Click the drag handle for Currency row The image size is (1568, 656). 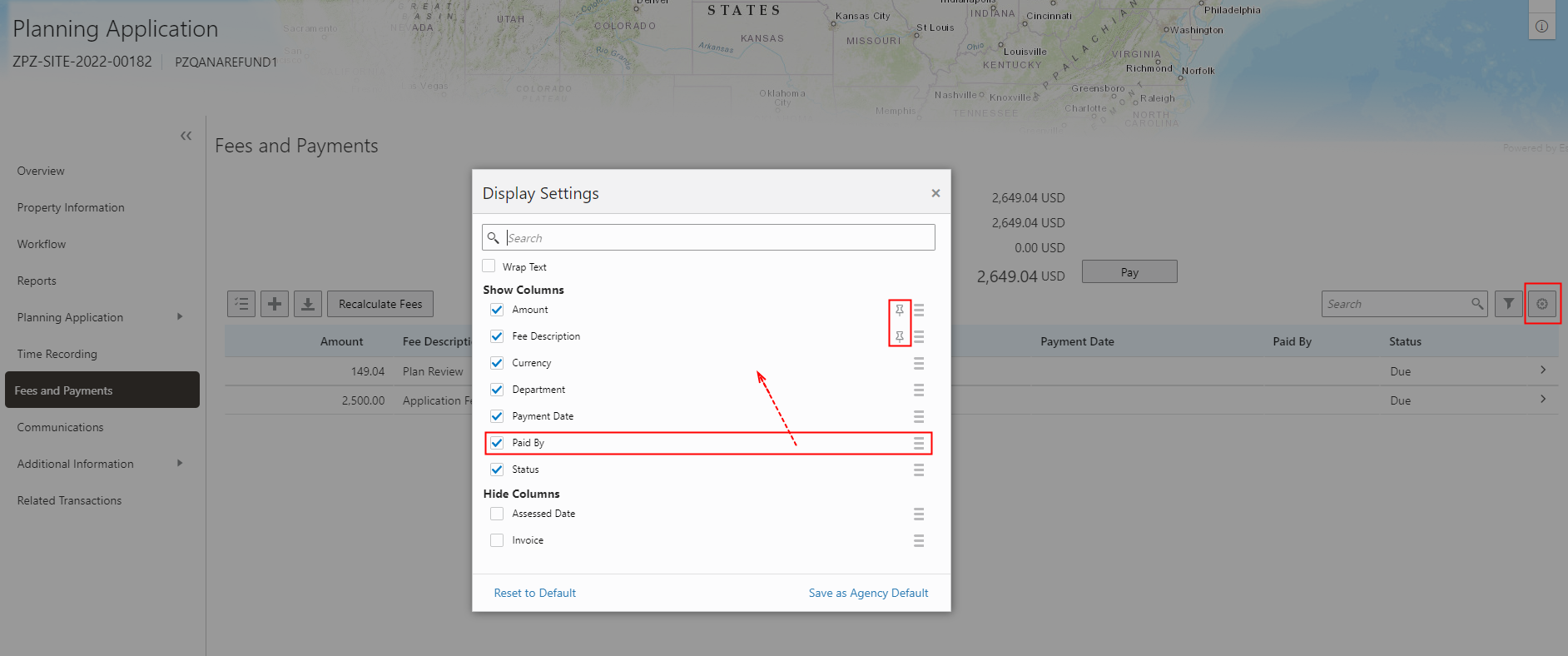click(x=919, y=363)
